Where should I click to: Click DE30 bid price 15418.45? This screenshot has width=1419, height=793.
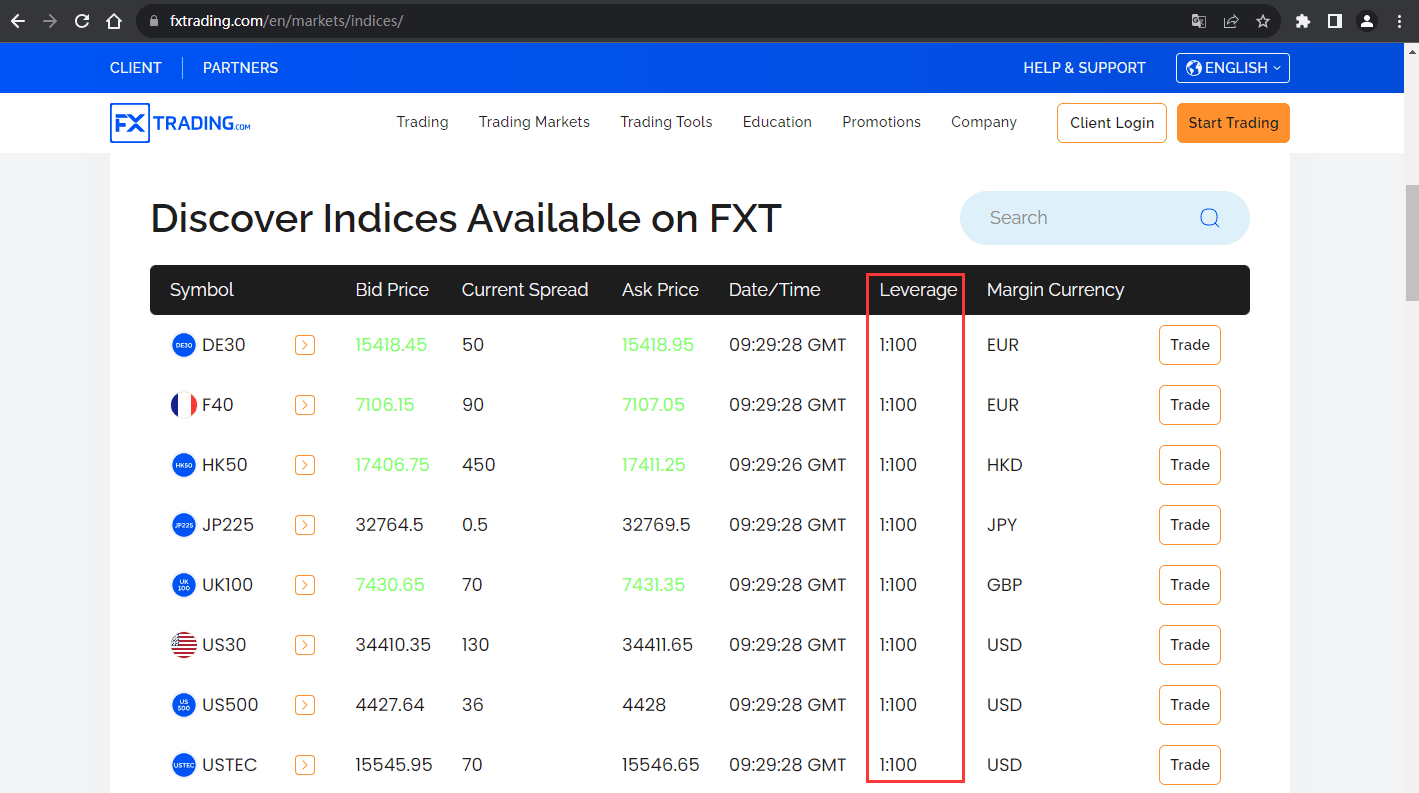point(391,345)
